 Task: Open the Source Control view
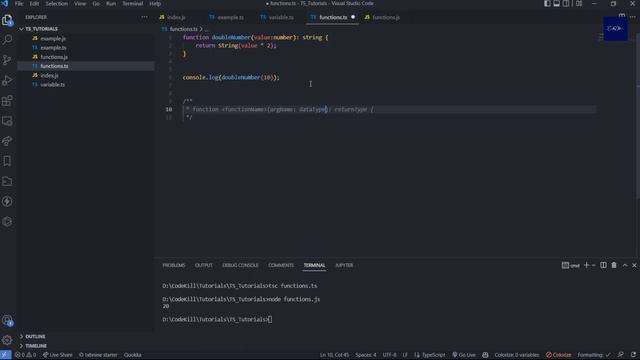tap(7, 60)
